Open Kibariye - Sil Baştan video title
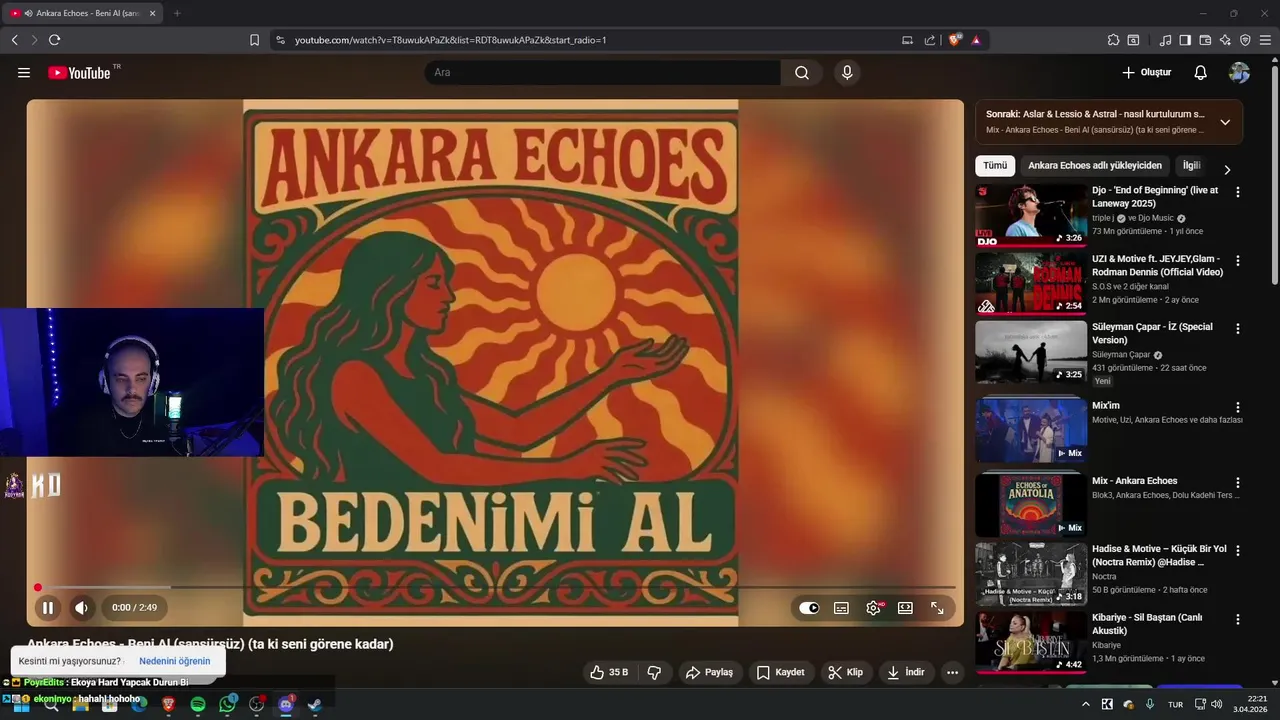 coord(1147,624)
